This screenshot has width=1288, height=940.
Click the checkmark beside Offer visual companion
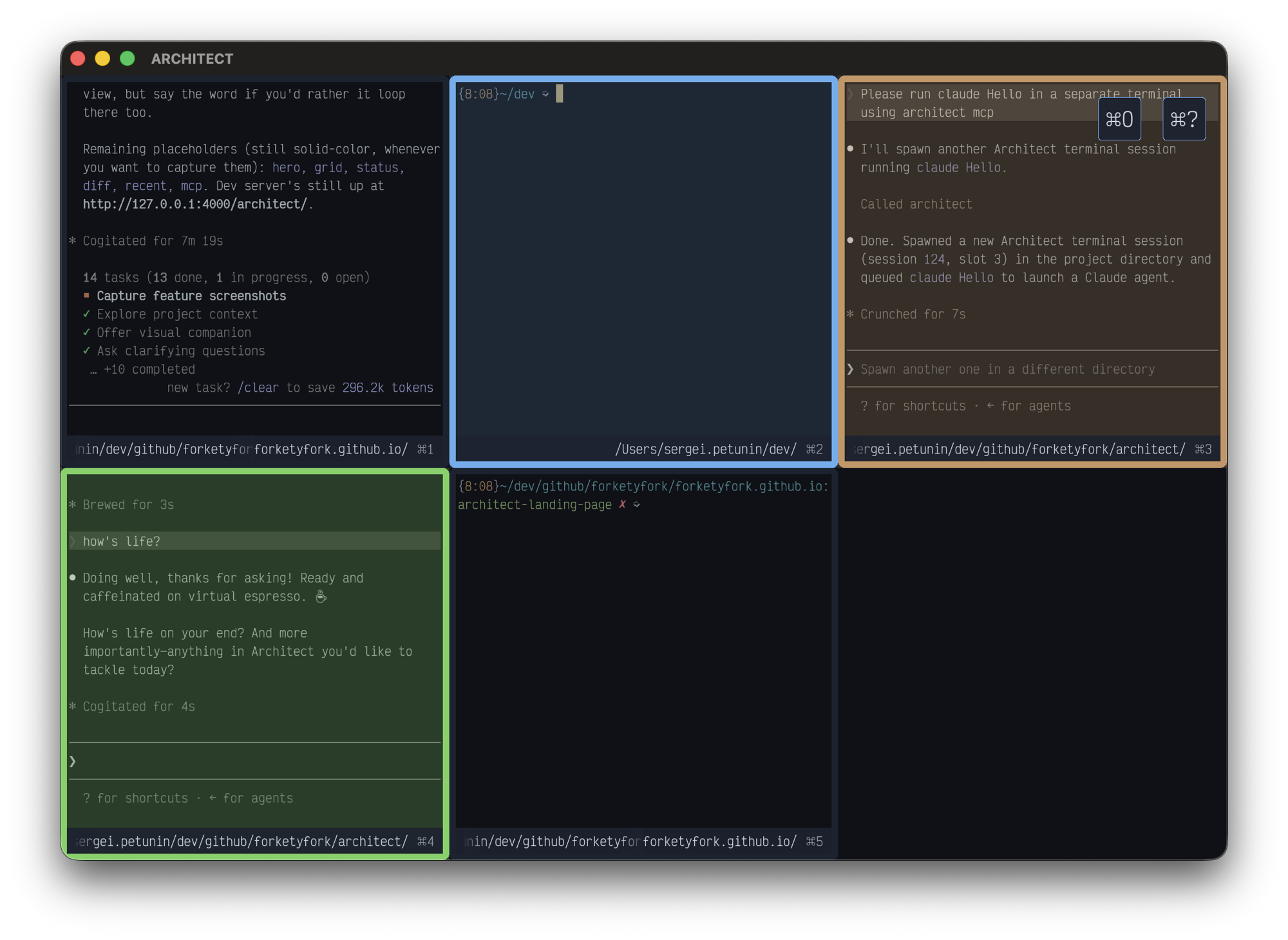(86, 332)
